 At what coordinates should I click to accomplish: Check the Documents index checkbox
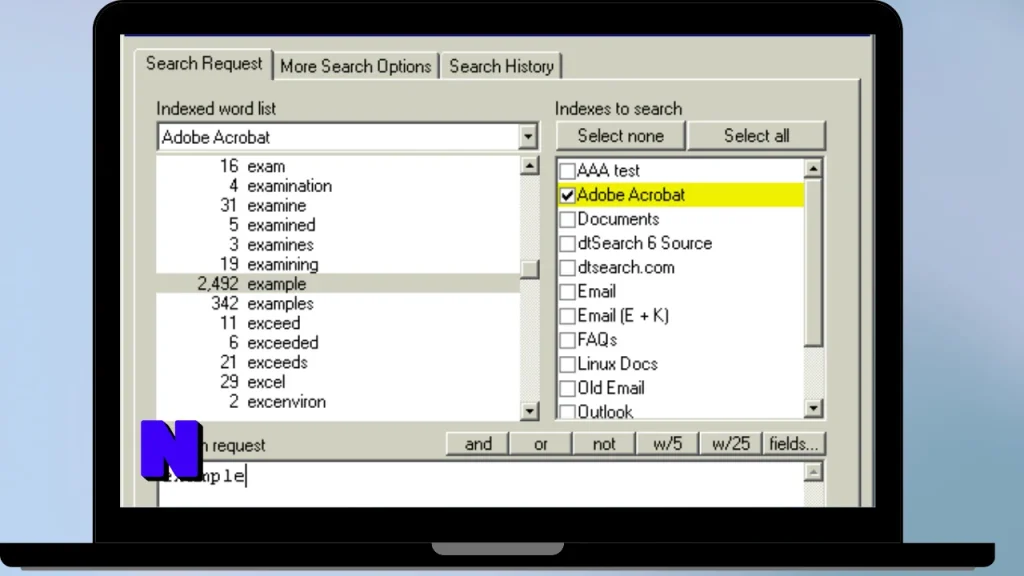[567, 219]
